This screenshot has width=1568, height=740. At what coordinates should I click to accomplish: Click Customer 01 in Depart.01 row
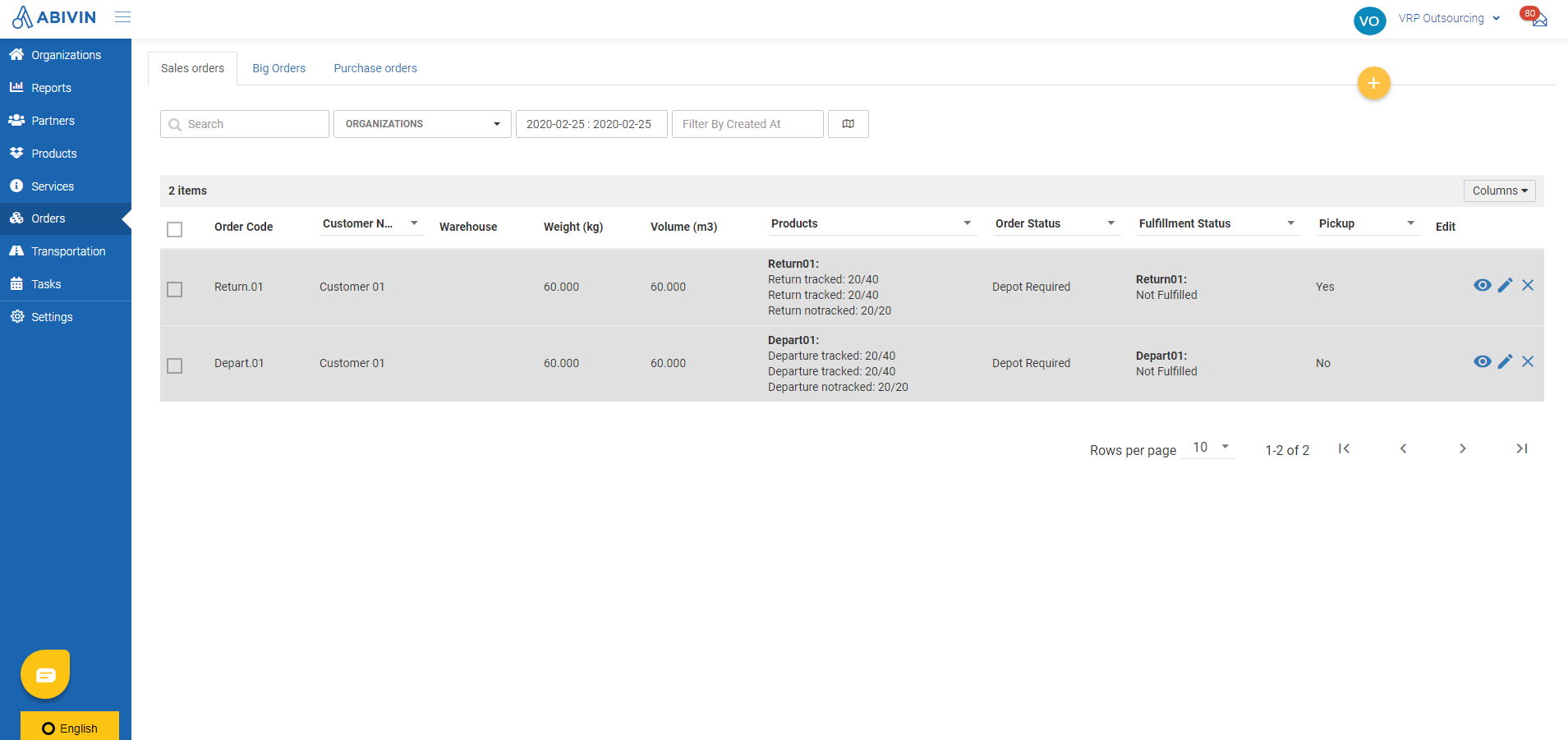point(352,363)
